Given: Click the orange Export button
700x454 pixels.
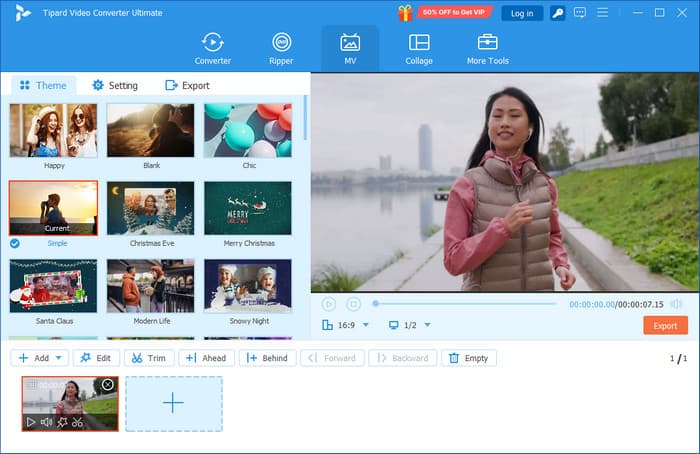Looking at the screenshot, I should (x=665, y=325).
